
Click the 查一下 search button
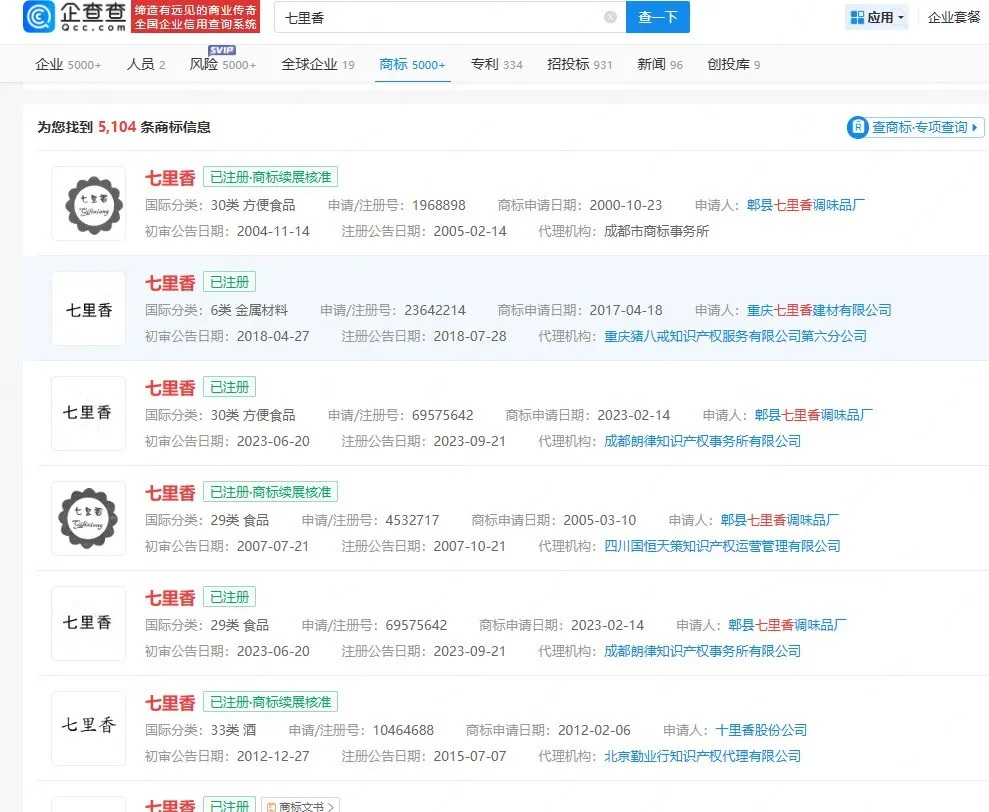(657, 17)
